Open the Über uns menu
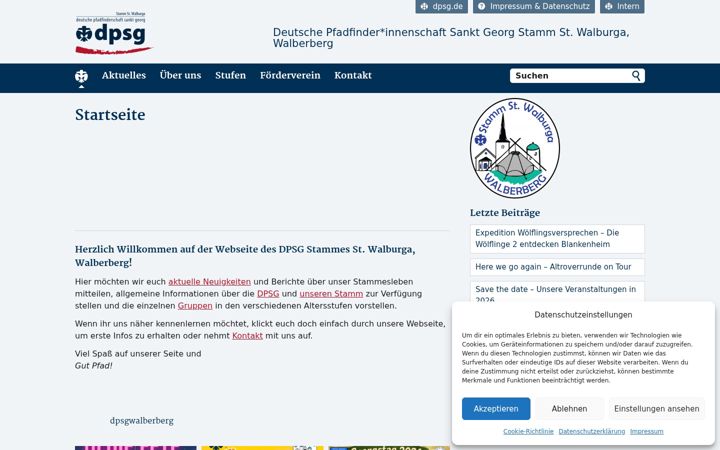Image resolution: width=720 pixels, height=450 pixels. (180, 75)
